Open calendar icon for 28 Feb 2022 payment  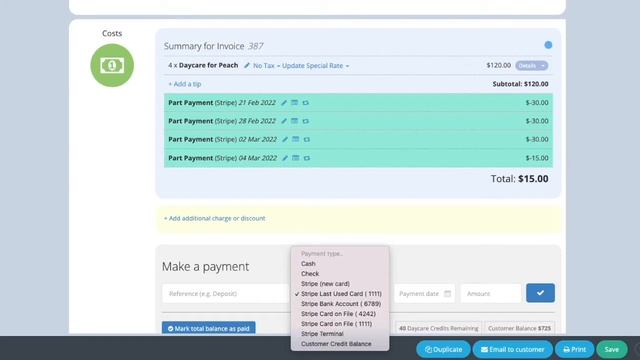click(294, 121)
